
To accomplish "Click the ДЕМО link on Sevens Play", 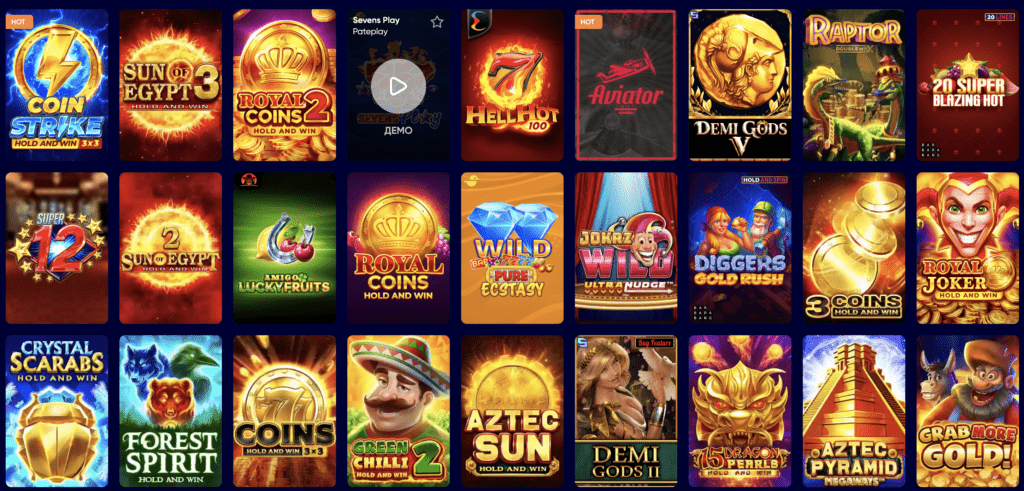I will pyautogui.click(x=398, y=131).
